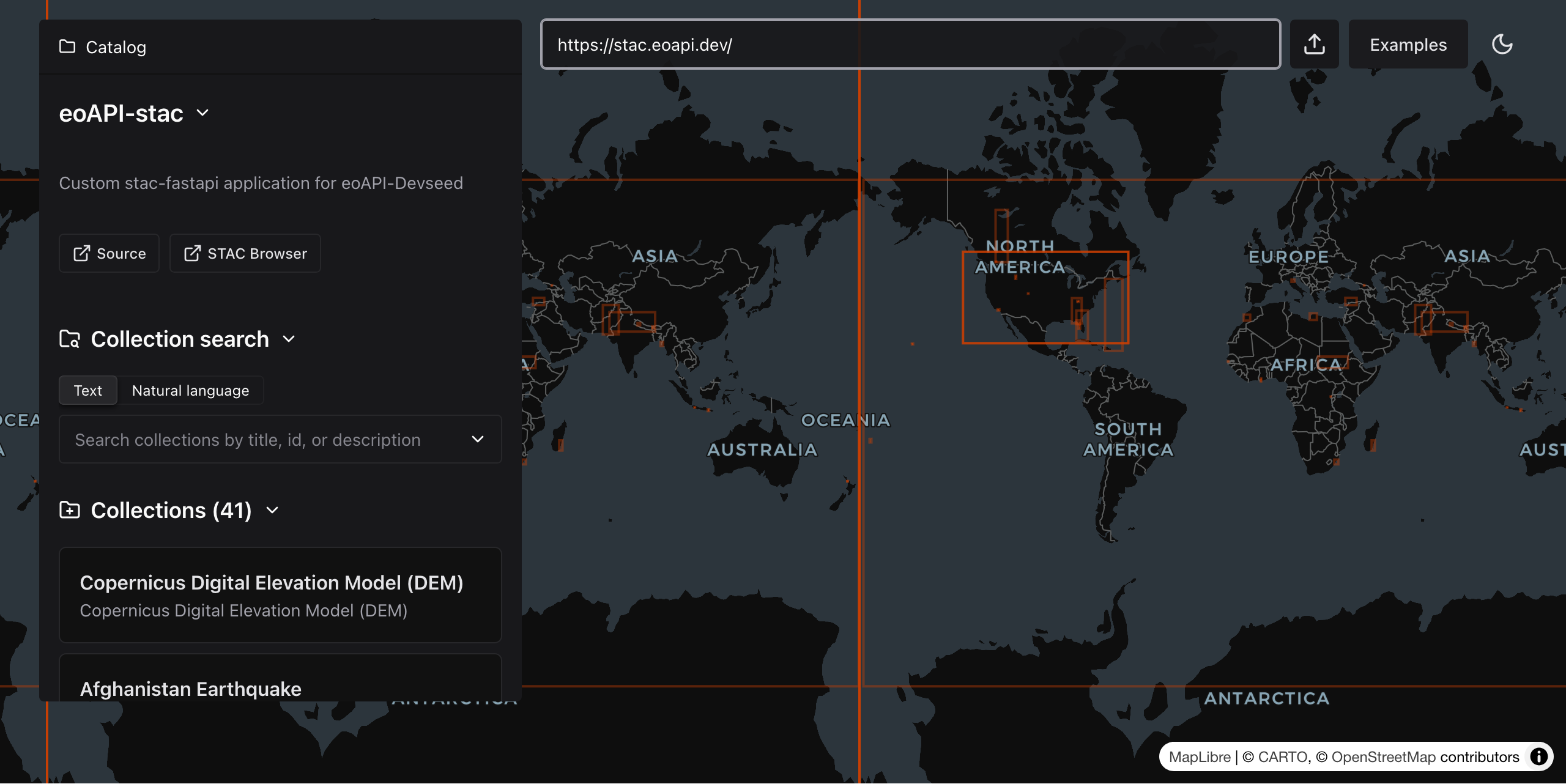Click the Collections folder-plus icon

click(70, 509)
